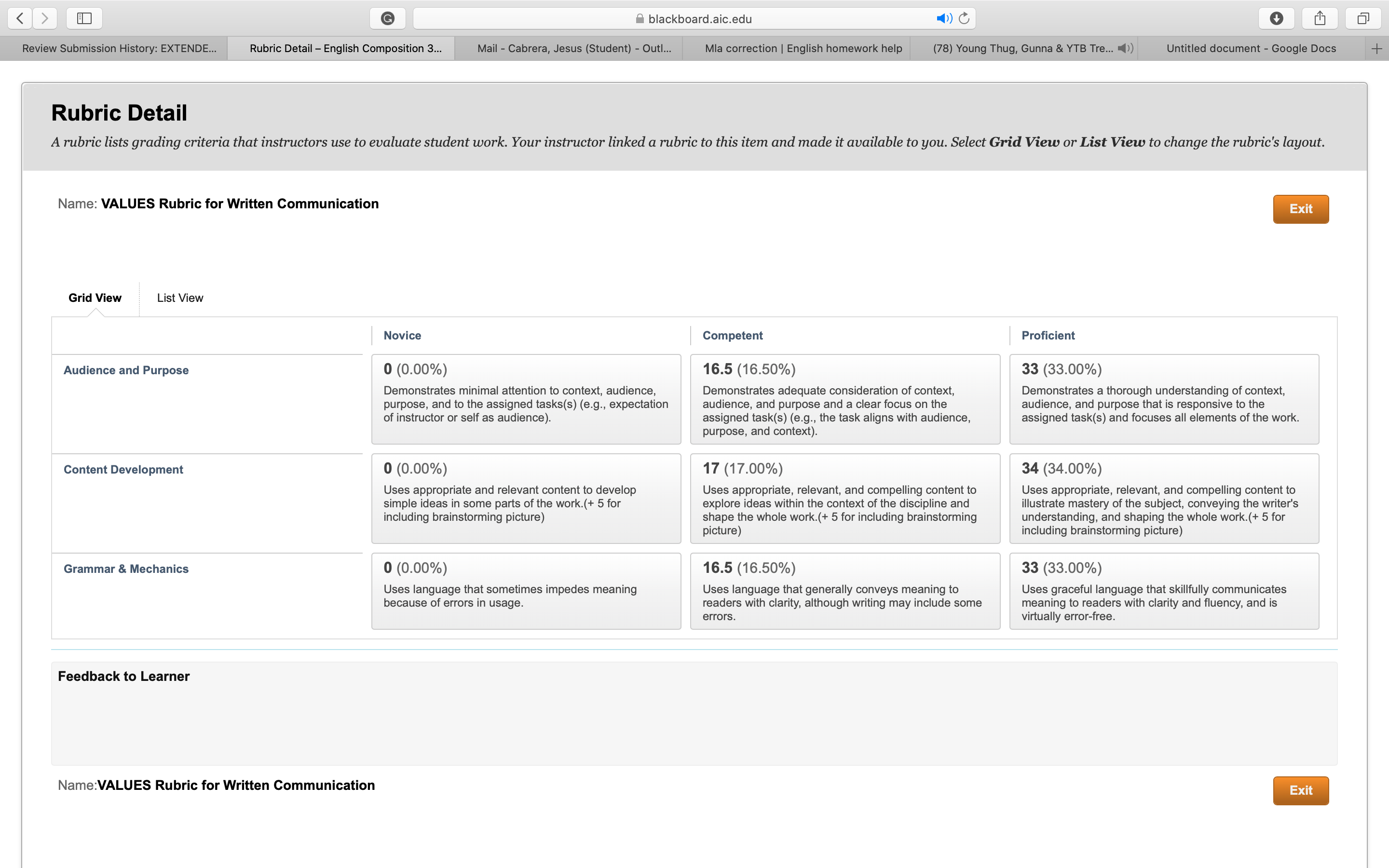Switch rubric to List View
Viewport: 1389px width, 868px height.
pyautogui.click(x=180, y=298)
